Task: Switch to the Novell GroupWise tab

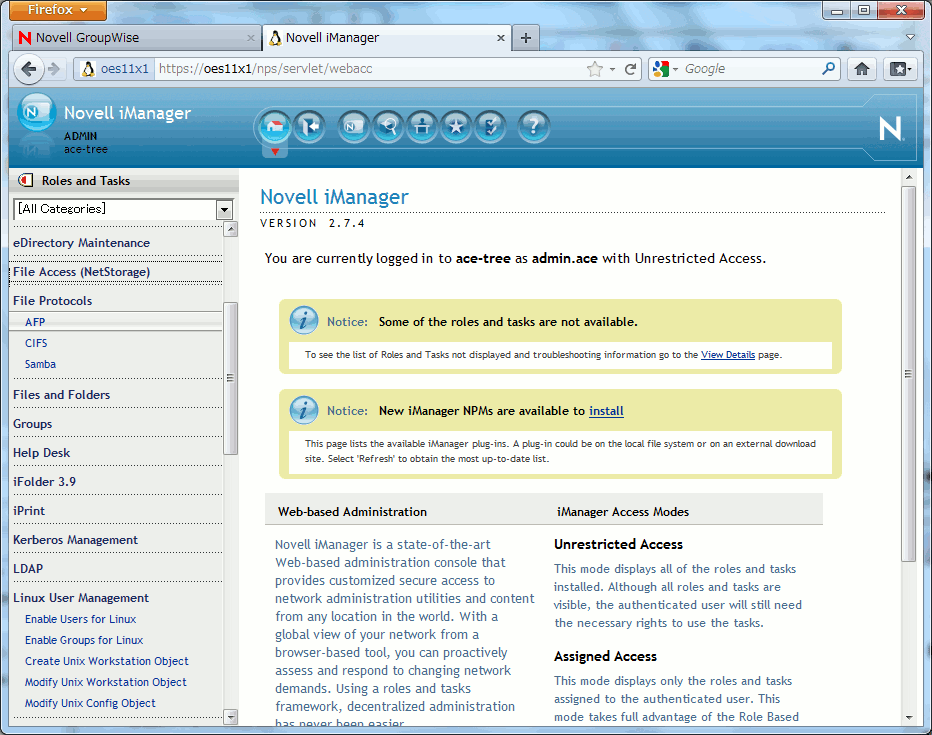Action: pyautogui.click(x=136, y=38)
